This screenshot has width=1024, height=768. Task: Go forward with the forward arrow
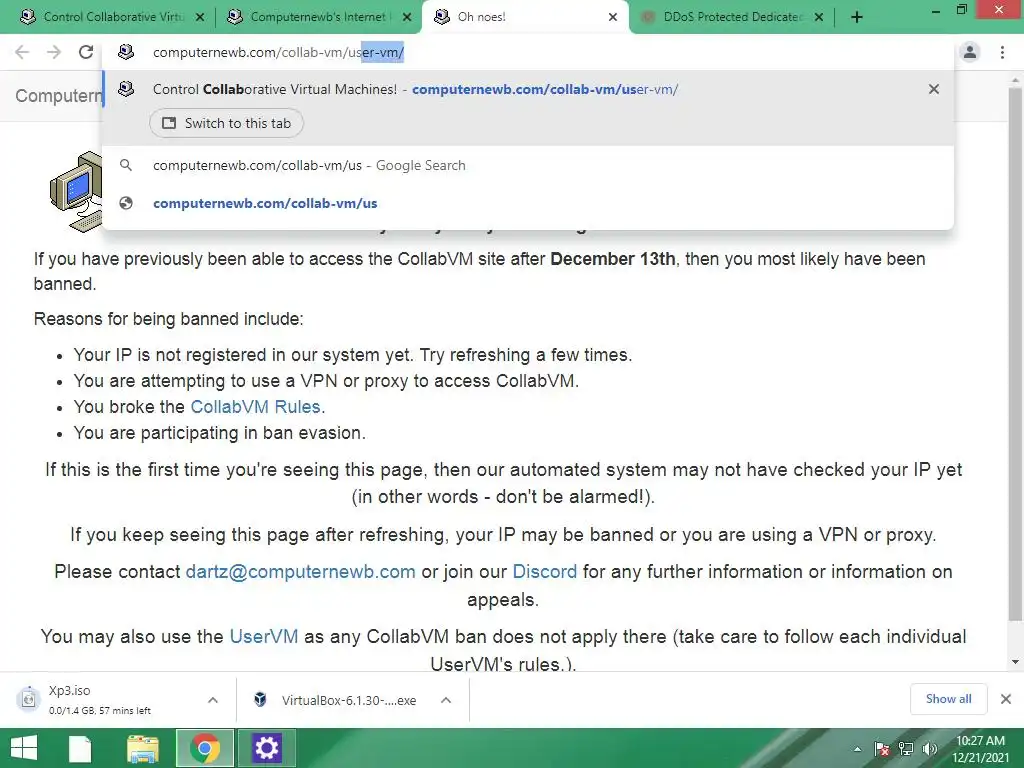[54, 52]
